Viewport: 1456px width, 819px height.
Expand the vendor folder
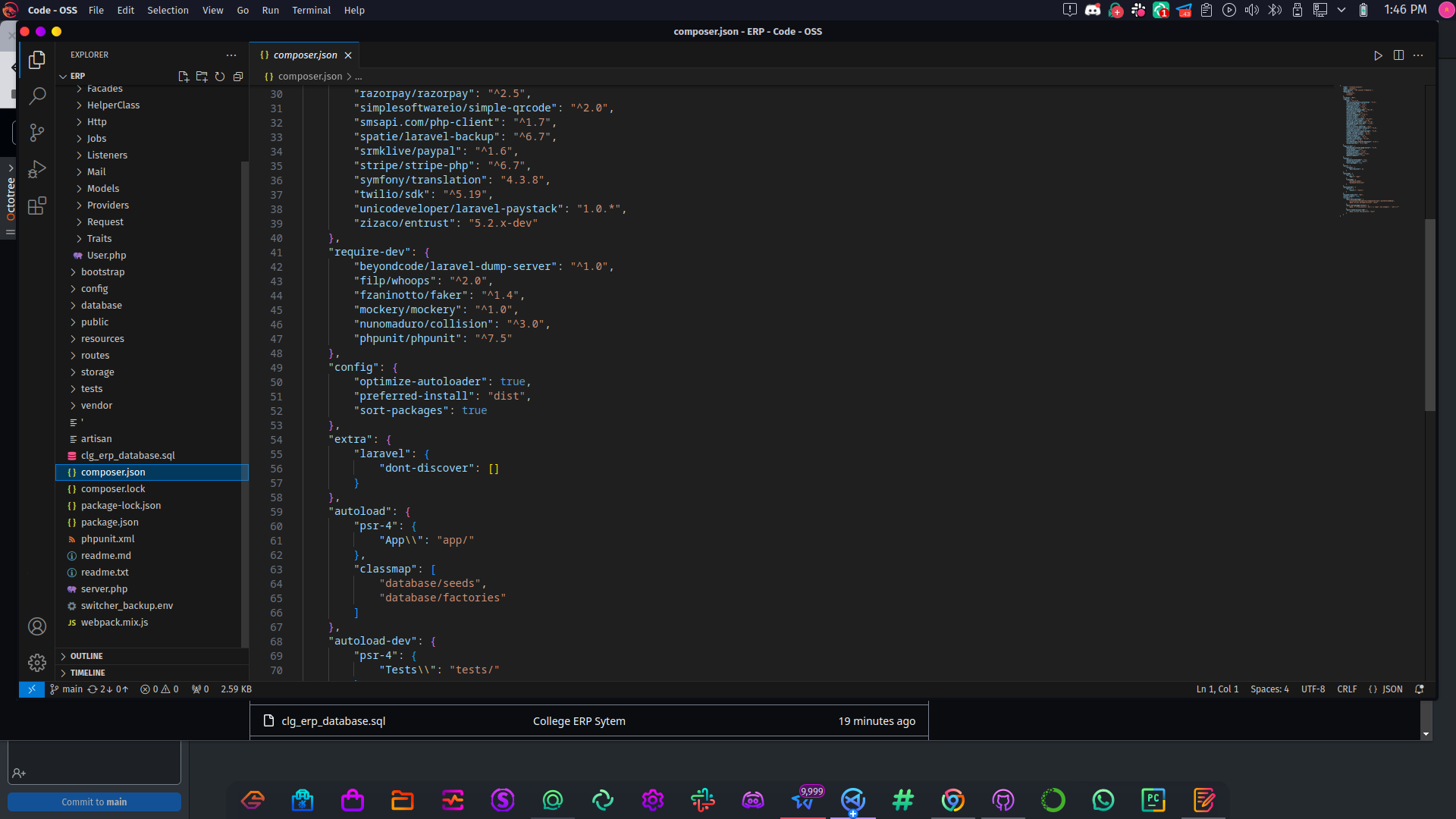click(x=96, y=406)
